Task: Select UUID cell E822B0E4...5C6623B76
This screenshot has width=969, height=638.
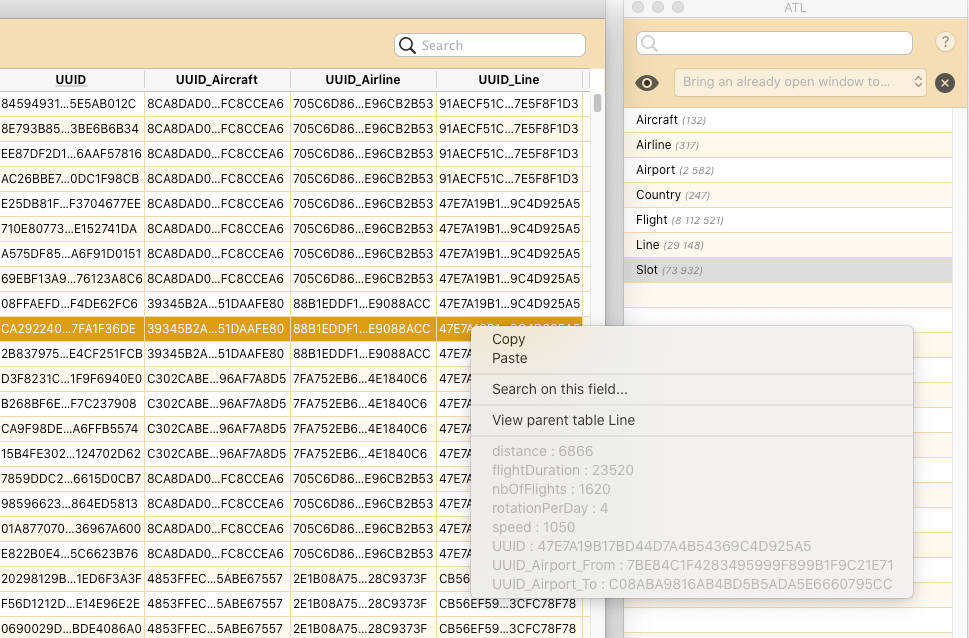Action: click(x=72, y=555)
